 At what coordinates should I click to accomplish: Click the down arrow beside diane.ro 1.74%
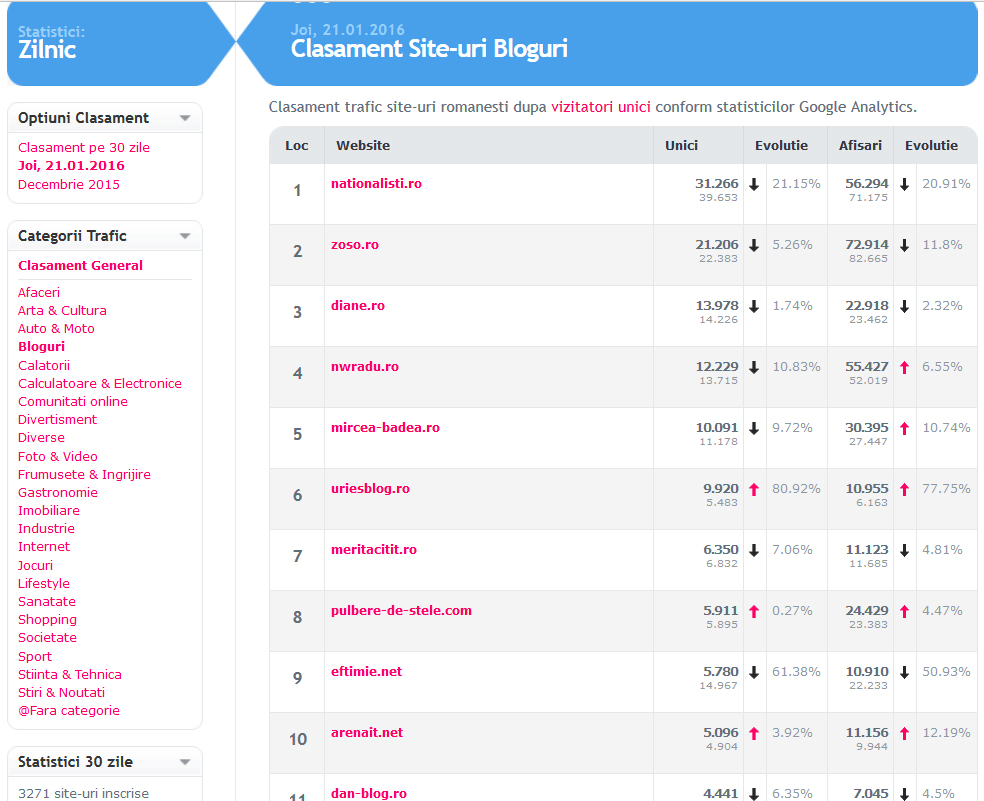754,306
